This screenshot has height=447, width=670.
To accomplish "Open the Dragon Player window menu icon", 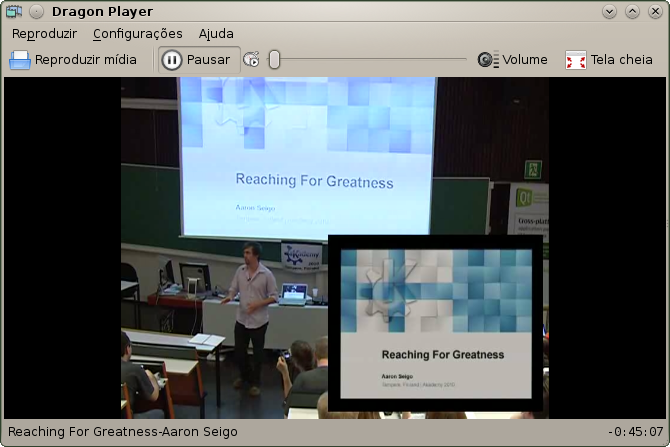I will coord(14,12).
